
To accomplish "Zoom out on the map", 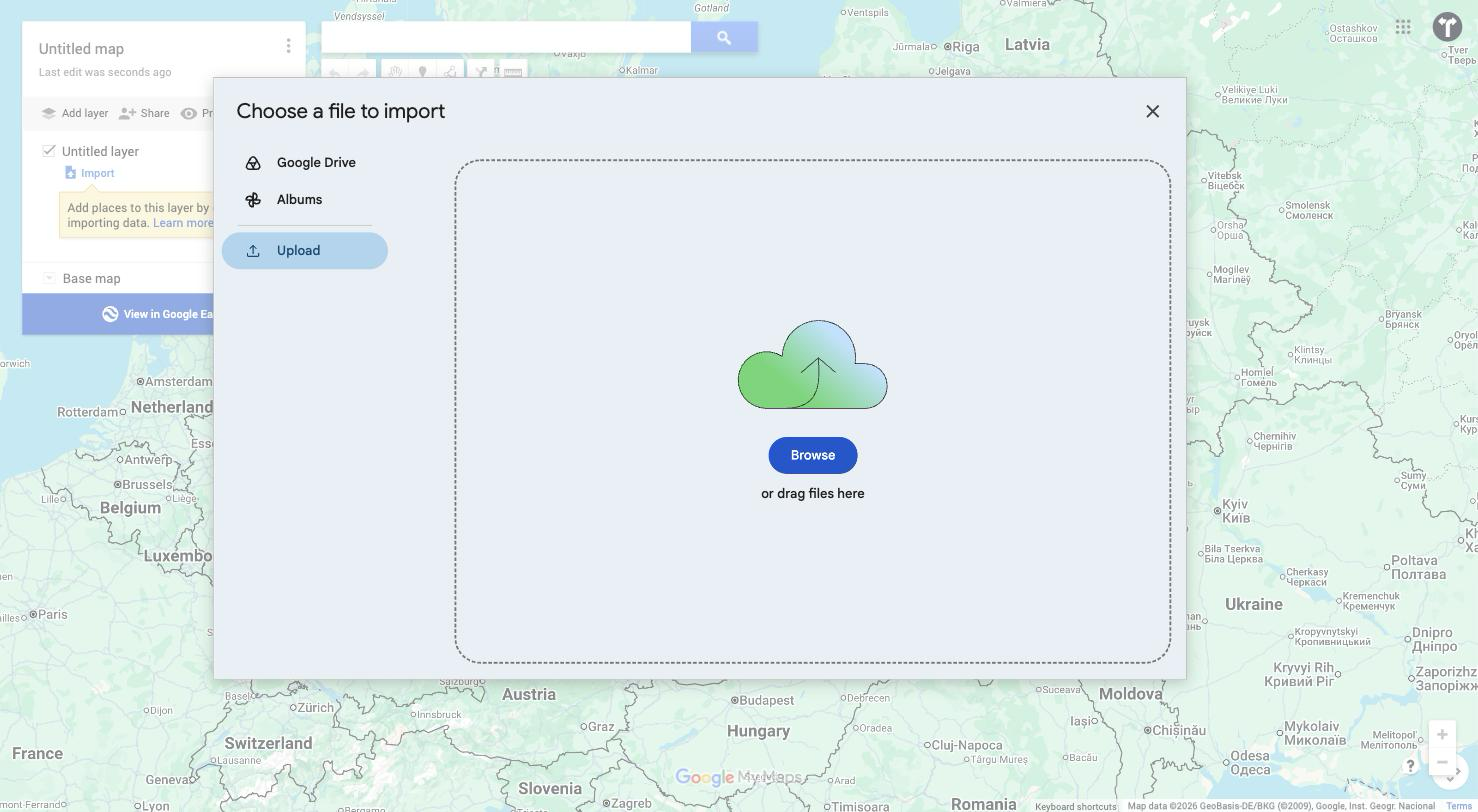I will pos(1442,762).
